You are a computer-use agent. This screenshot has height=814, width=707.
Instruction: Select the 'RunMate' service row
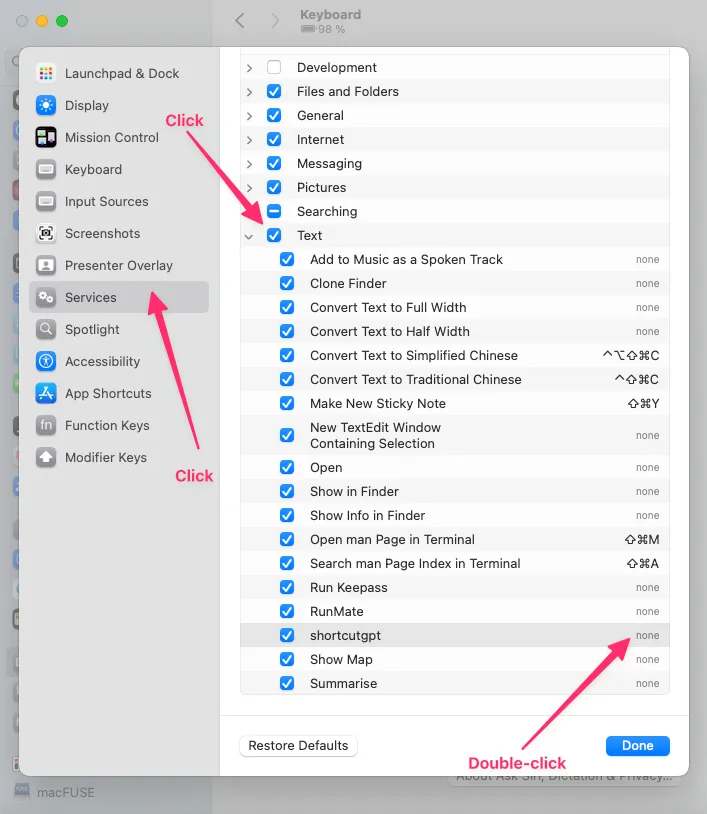coord(455,612)
